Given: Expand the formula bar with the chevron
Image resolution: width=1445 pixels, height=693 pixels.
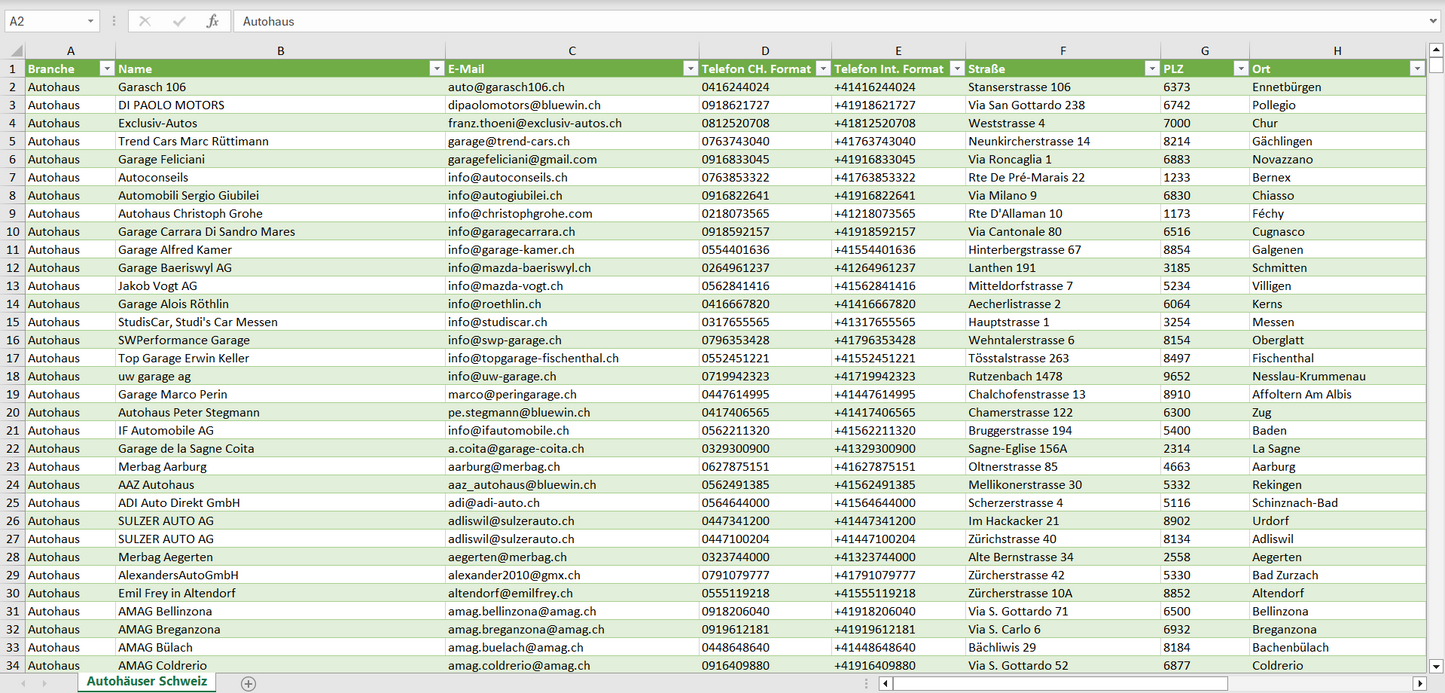Looking at the screenshot, I should point(1434,21).
